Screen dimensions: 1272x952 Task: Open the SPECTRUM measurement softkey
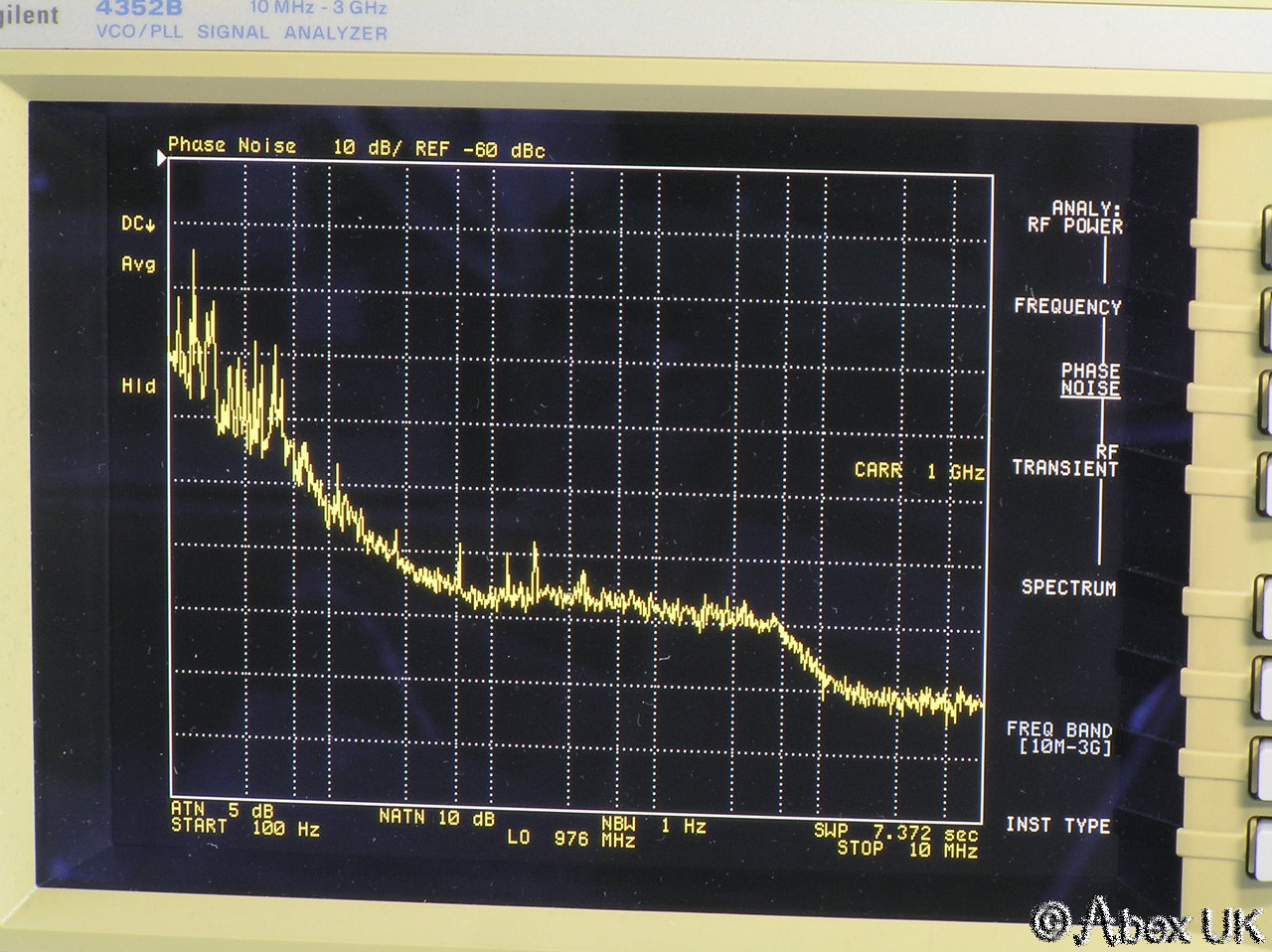1068,588
